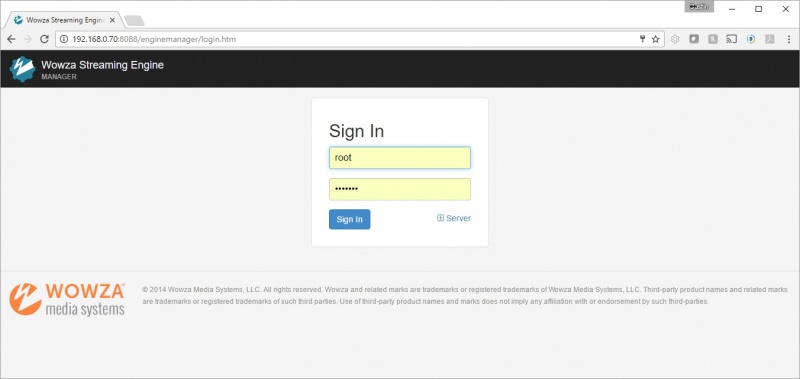The height and width of the screenshot is (379, 800).
Task: View site information icon in address bar
Action: click(x=64, y=39)
